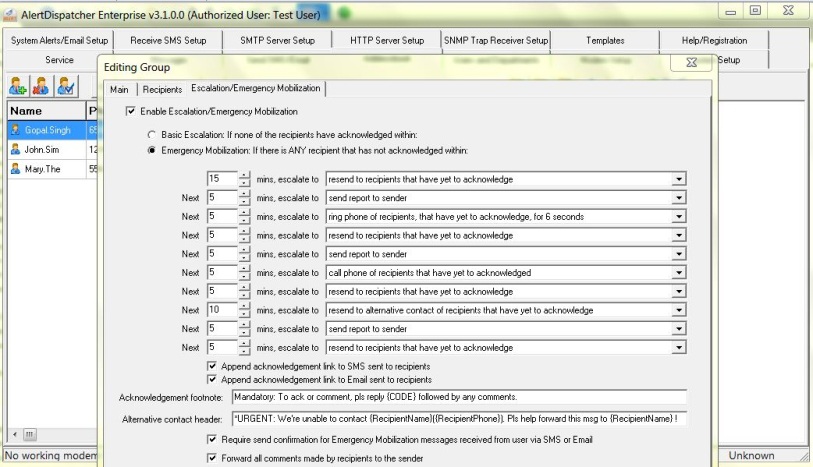The width and height of the screenshot is (813, 467).
Task: Toggle Require send confirmation for Emergency Mobilization
Action: (212, 440)
